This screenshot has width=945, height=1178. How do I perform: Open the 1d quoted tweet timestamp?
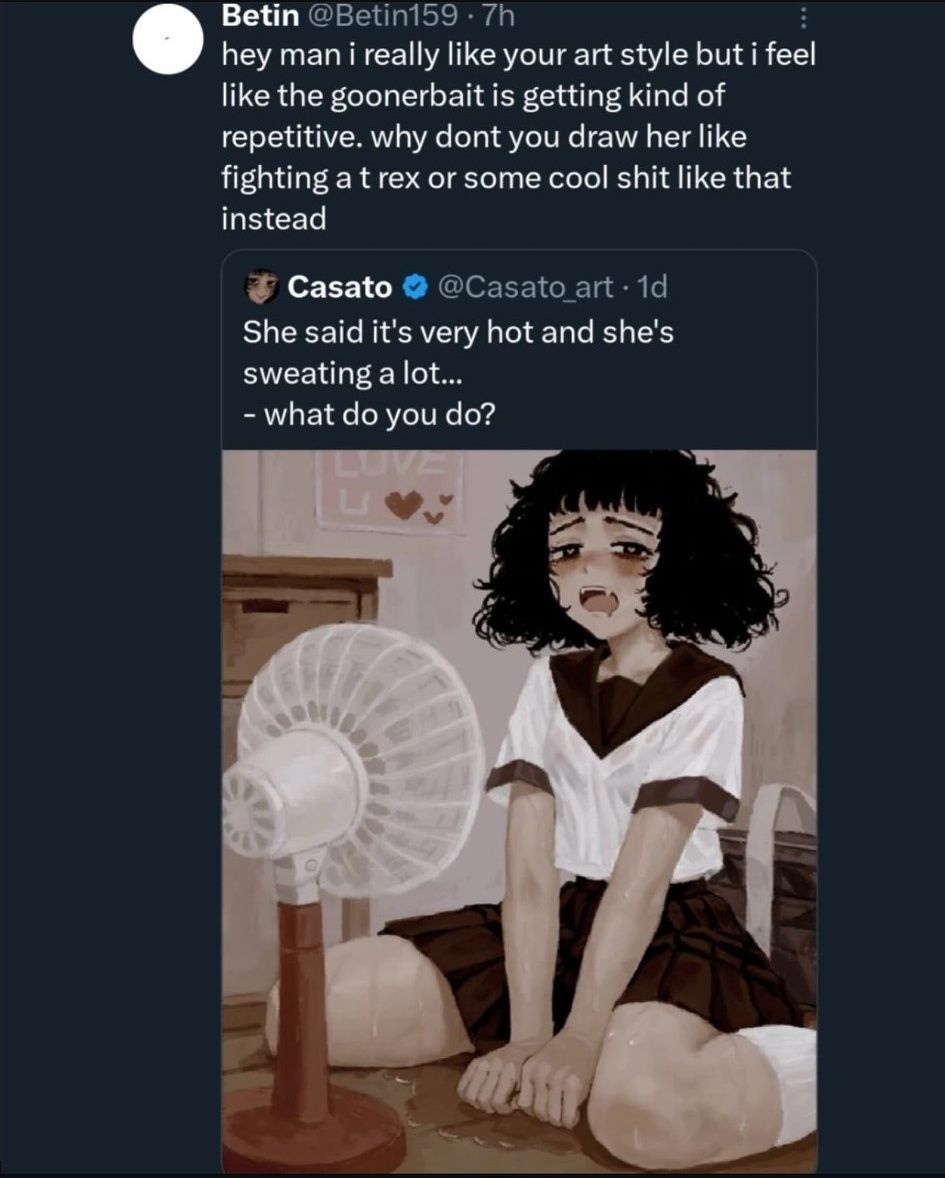(651, 287)
